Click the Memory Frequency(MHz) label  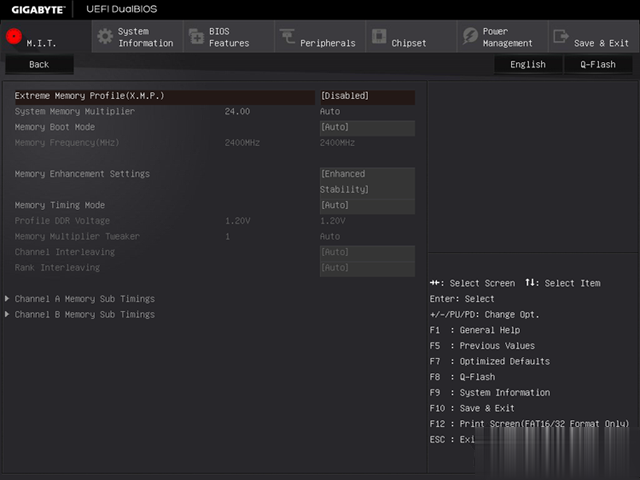[67, 143]
